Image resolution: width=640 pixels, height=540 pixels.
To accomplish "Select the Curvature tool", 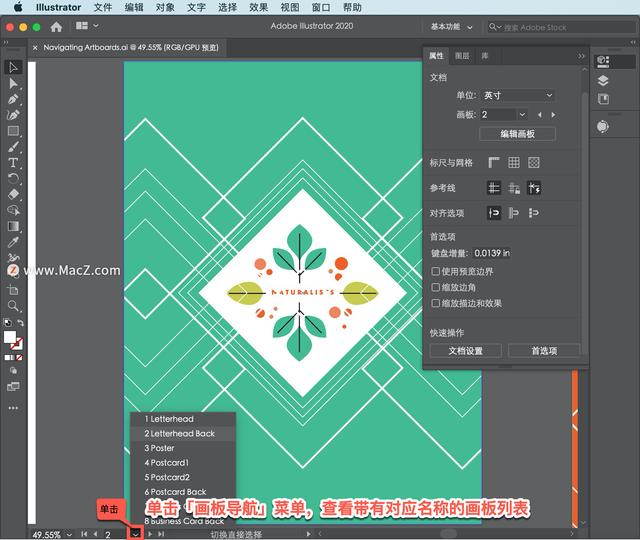I will point(13,115).
